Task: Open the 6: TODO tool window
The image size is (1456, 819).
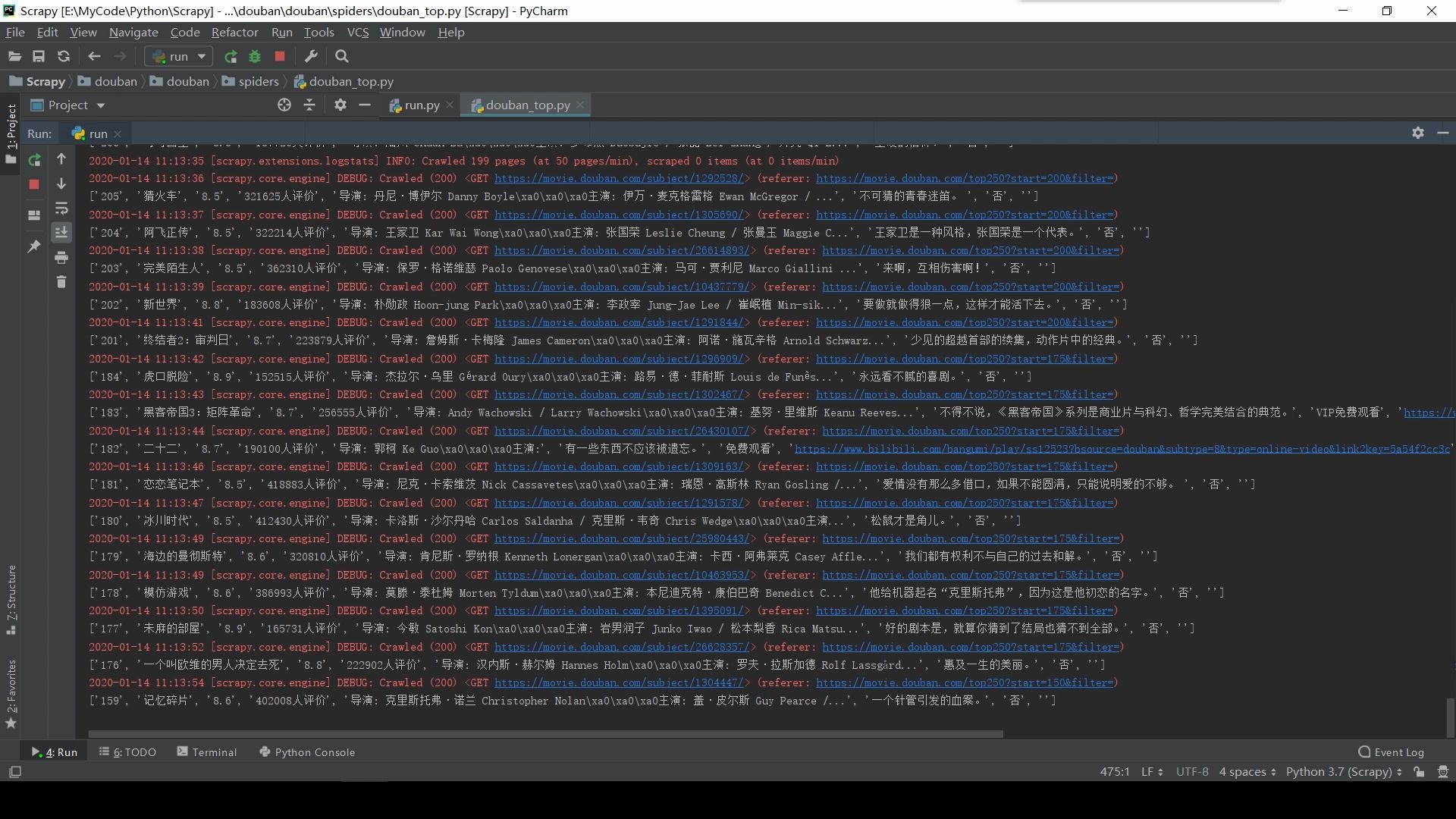Action: (x=127, y=752)
